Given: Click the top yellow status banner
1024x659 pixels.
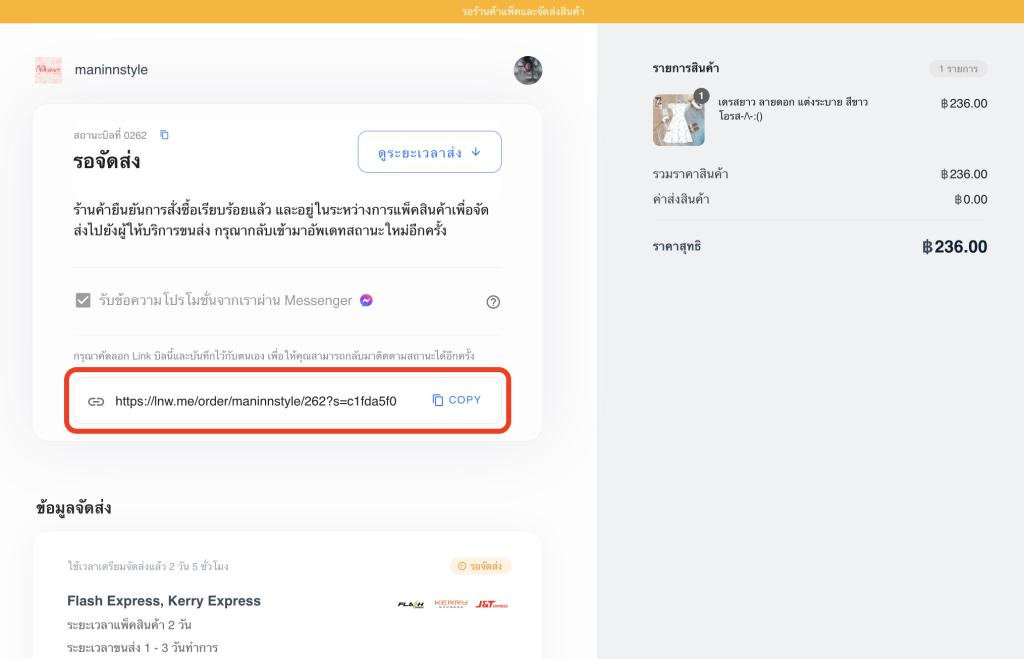Looking at the screenshot, I should click(512, 11).
